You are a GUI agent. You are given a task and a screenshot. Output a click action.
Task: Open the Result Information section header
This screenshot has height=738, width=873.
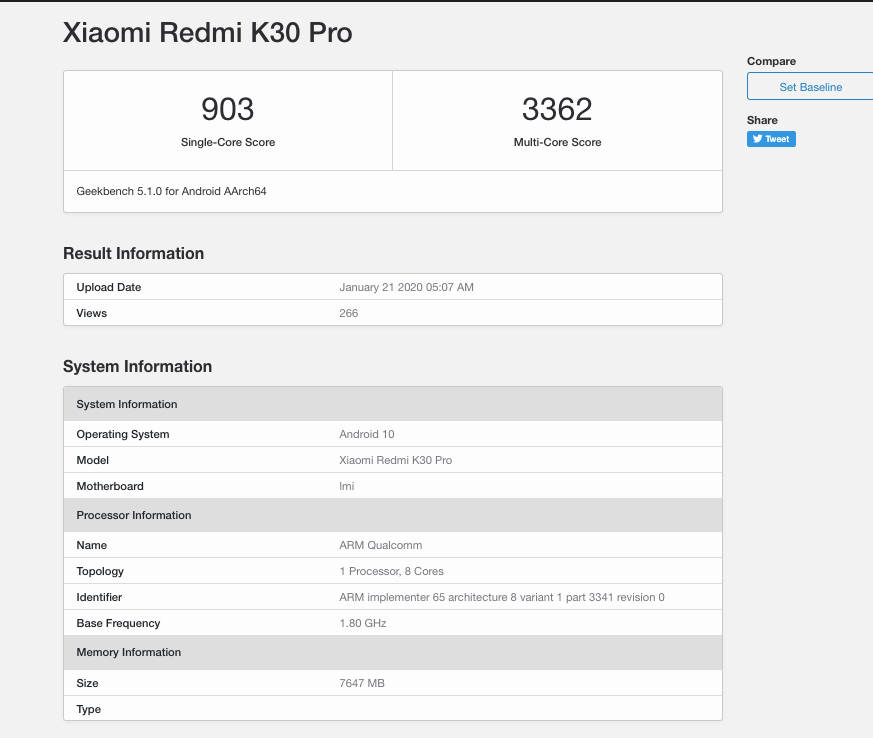click(133, 253)
